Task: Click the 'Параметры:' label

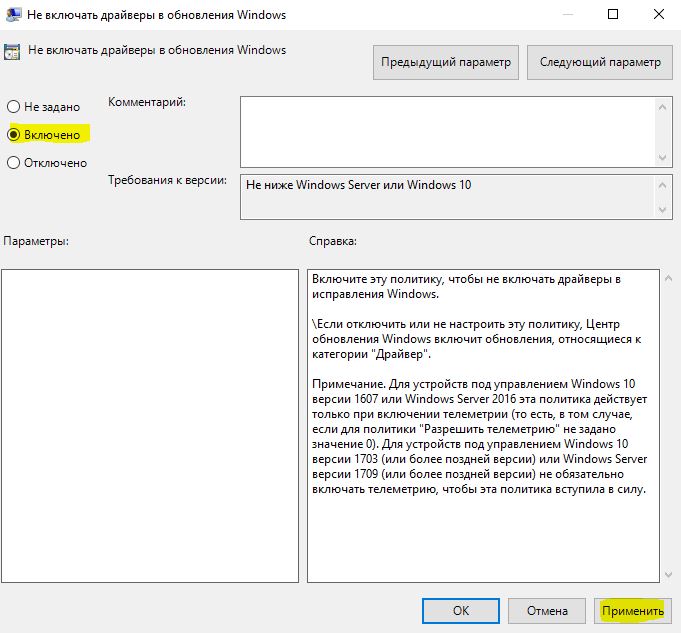Action: pos(36,241)
